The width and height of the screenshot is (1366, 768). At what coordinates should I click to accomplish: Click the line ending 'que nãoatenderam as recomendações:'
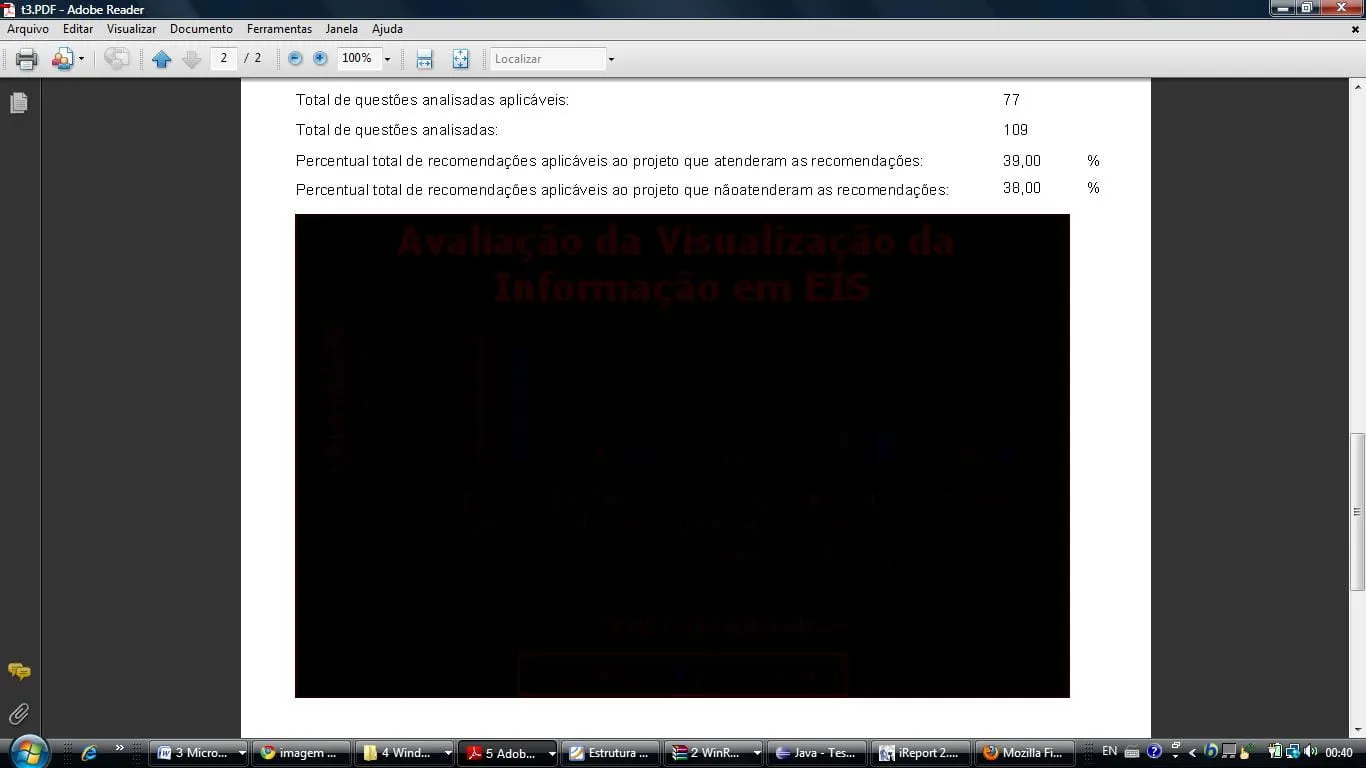[622, 189]
